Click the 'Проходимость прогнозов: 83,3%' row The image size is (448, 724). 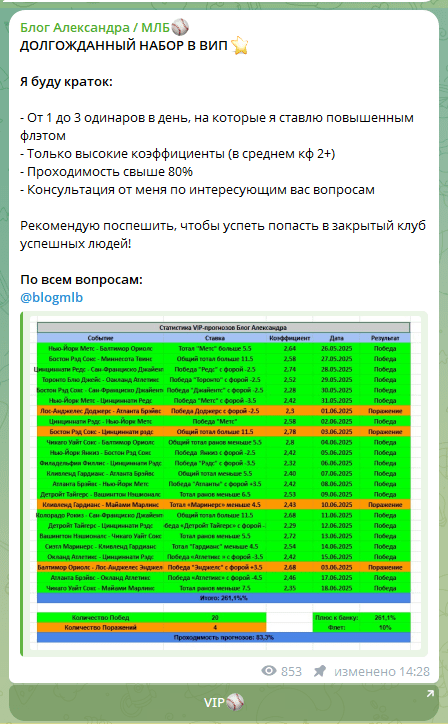tap(224, 637)
